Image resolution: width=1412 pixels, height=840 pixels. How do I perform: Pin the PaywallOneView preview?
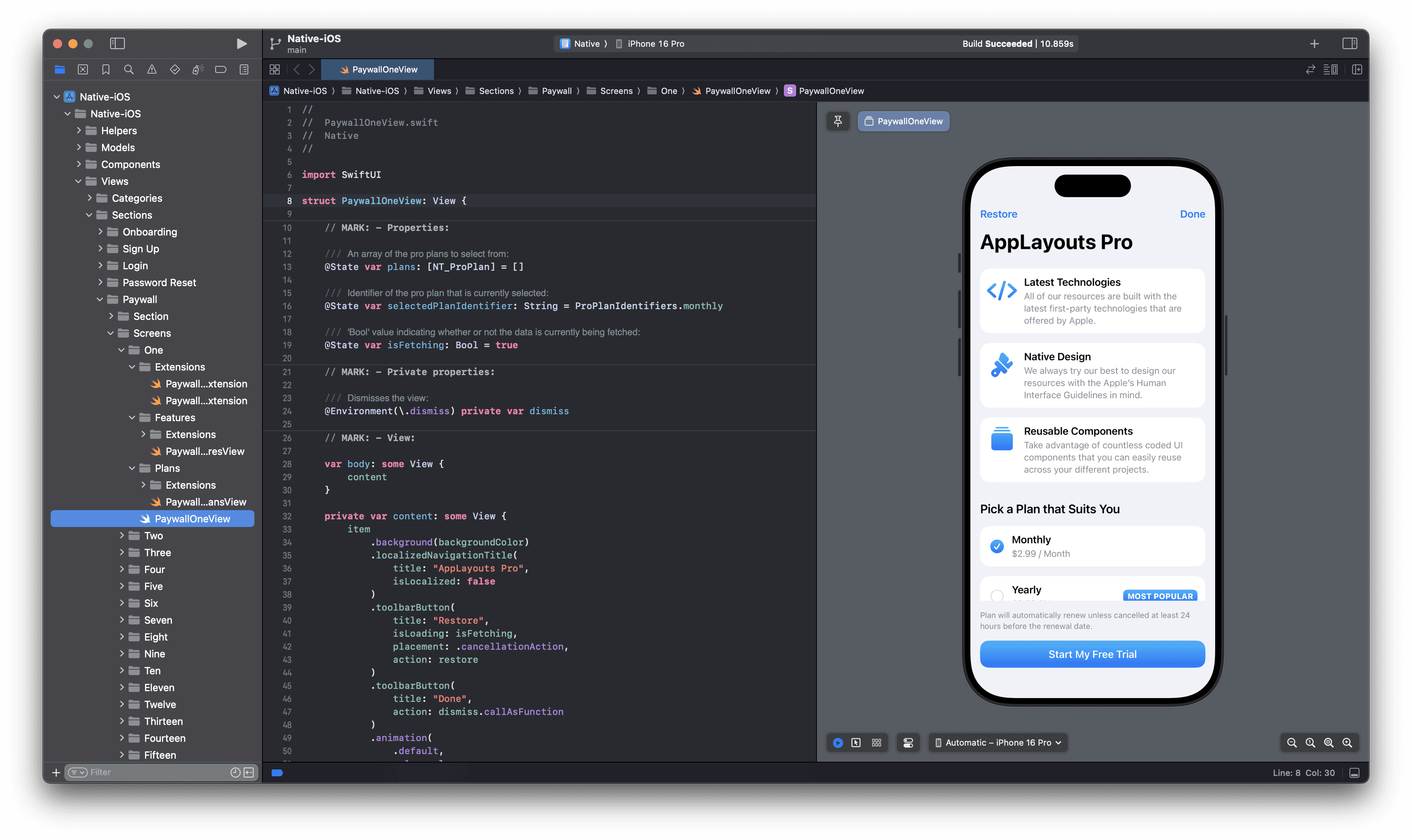[838, 120]
